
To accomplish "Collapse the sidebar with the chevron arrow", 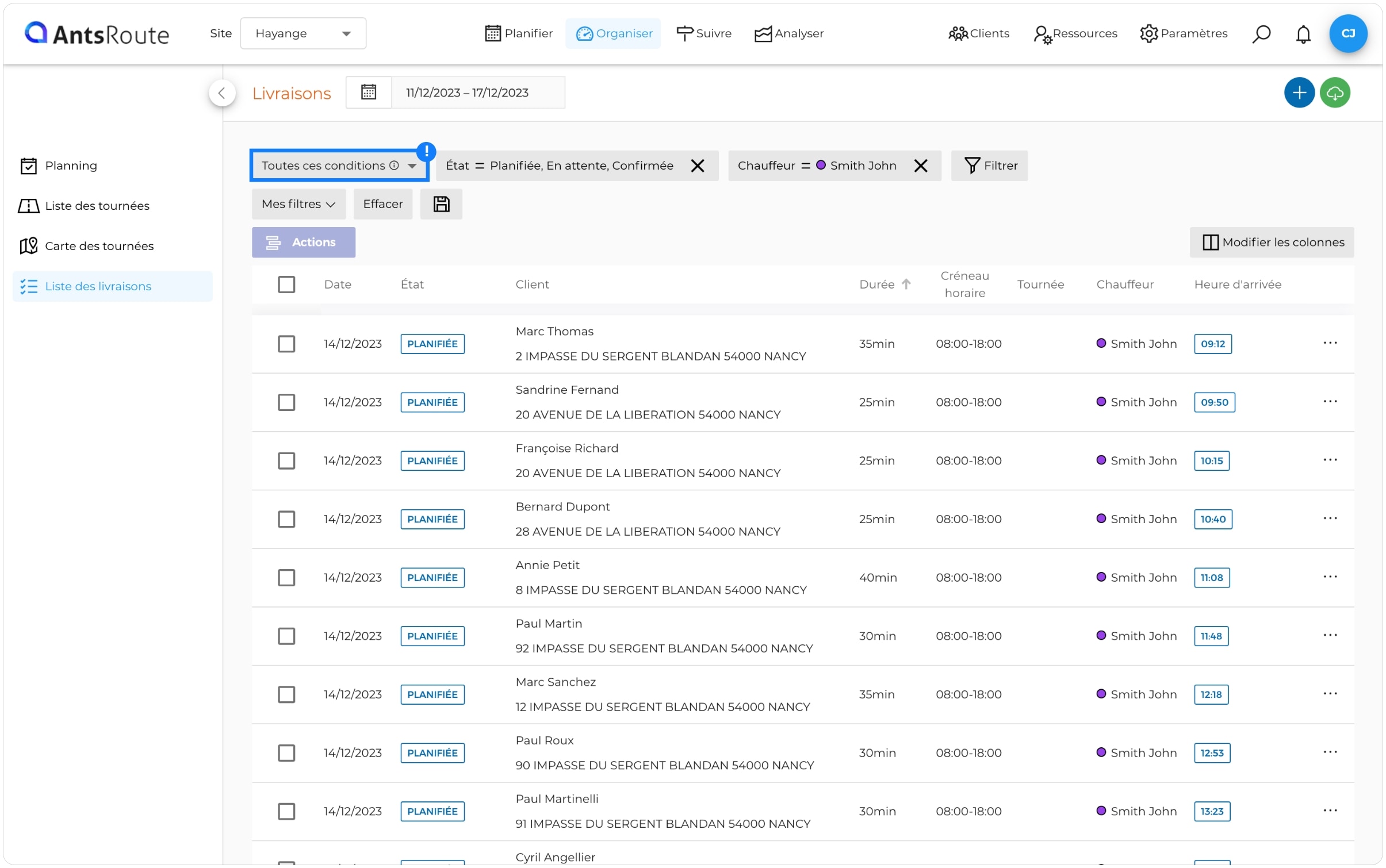I will coord(222,93).
